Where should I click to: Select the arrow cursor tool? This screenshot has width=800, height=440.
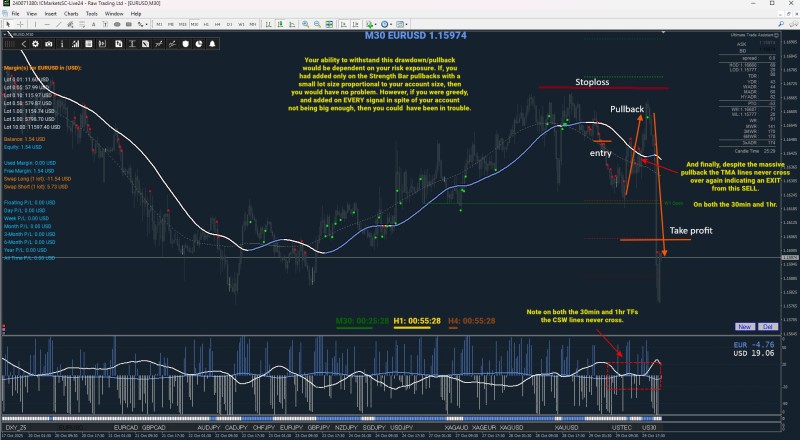click(x=8, y=24)
